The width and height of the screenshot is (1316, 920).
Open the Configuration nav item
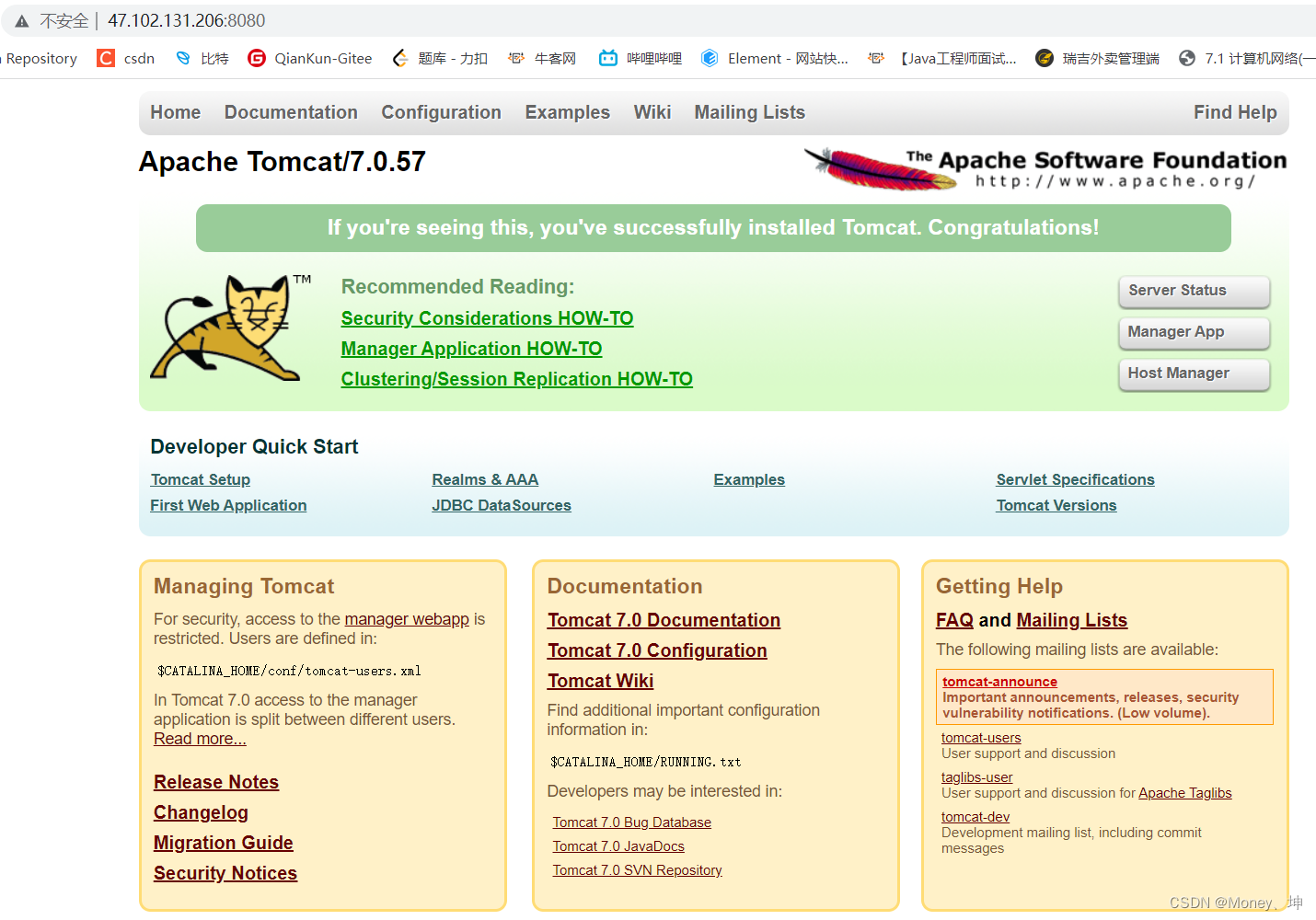pos(442,112)
